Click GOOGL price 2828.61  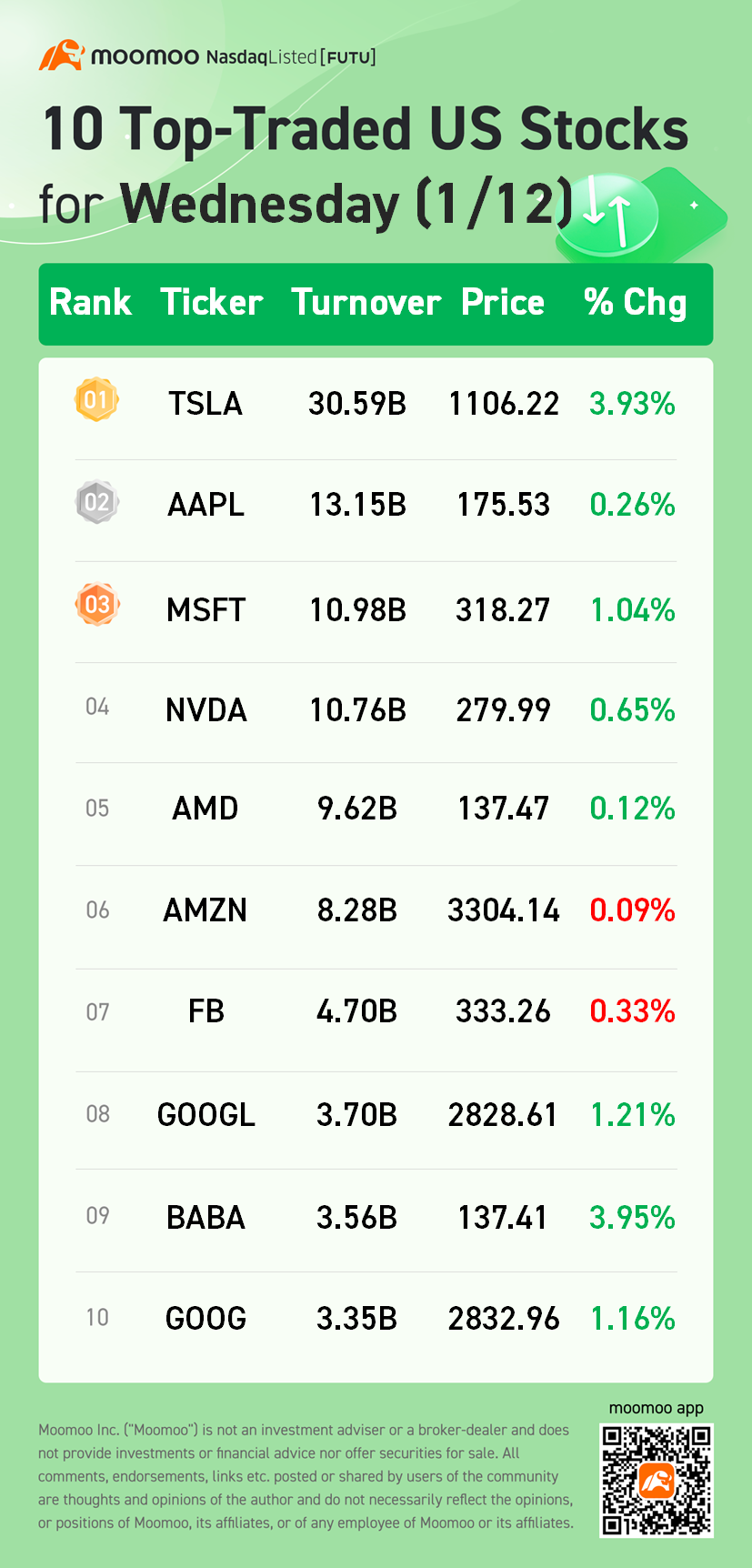[x=503, y=1114]
